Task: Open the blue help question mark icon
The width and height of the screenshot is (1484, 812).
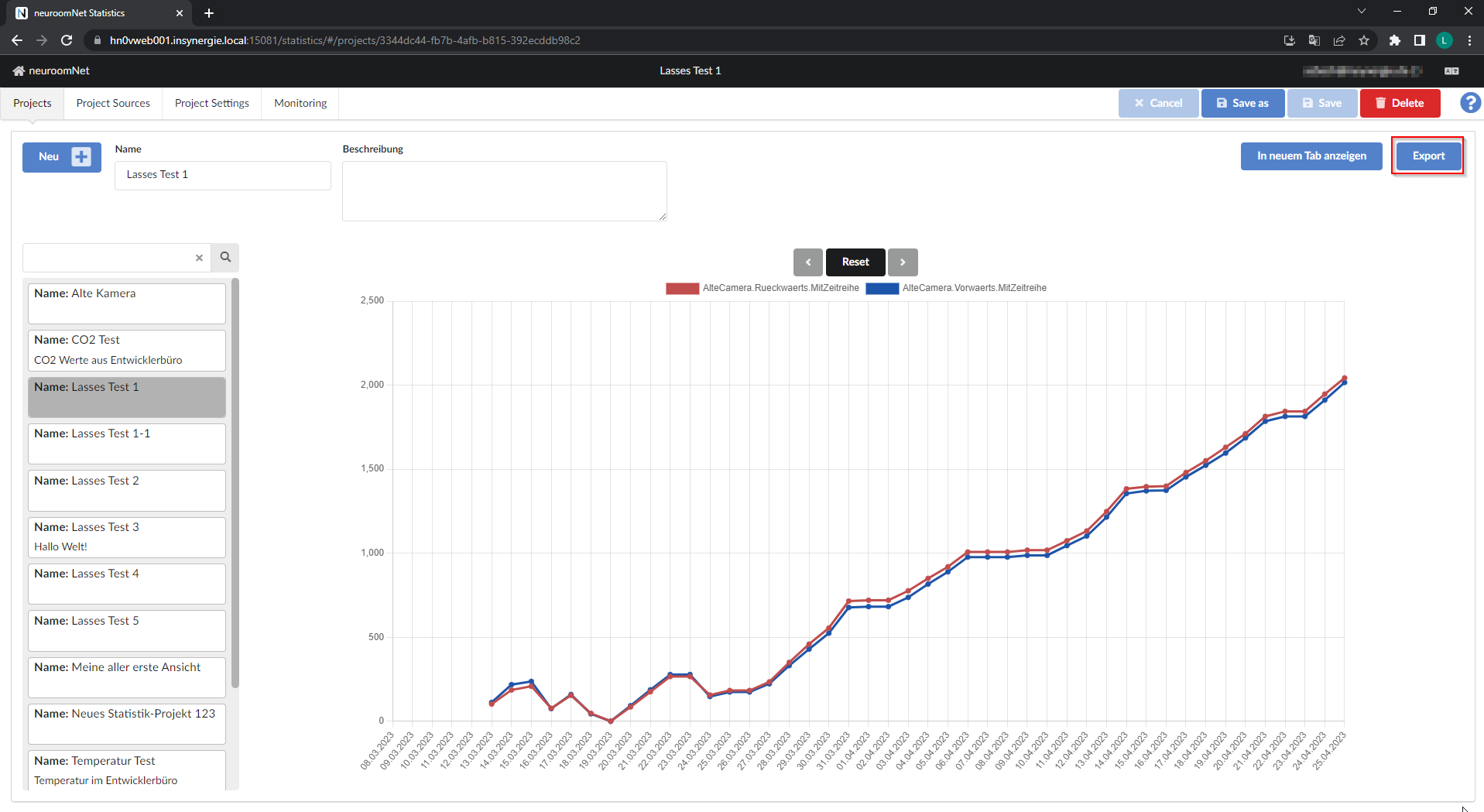Action: point(1469,102)
